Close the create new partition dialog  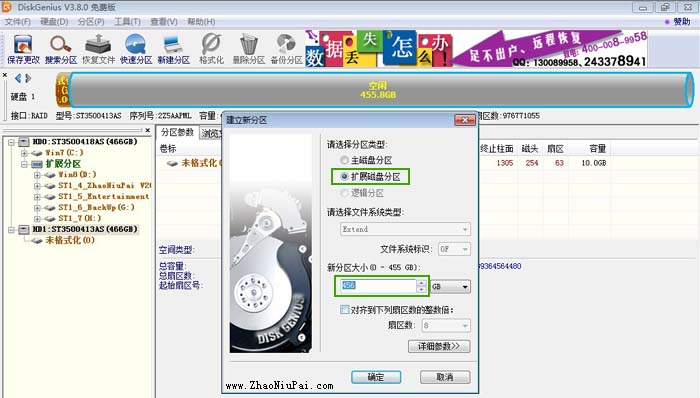pos(465,120)
